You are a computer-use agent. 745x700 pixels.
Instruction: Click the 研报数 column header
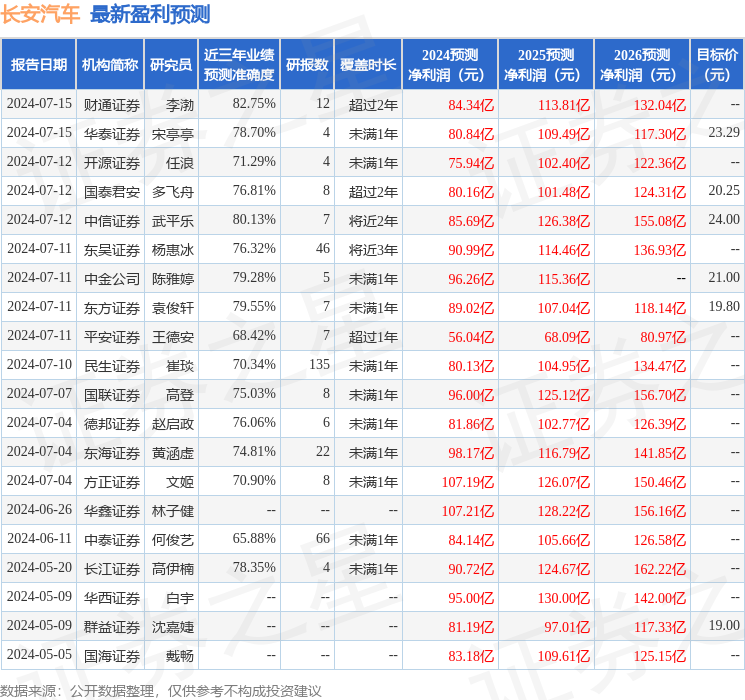pyautogui.click(x=307, y=65)
